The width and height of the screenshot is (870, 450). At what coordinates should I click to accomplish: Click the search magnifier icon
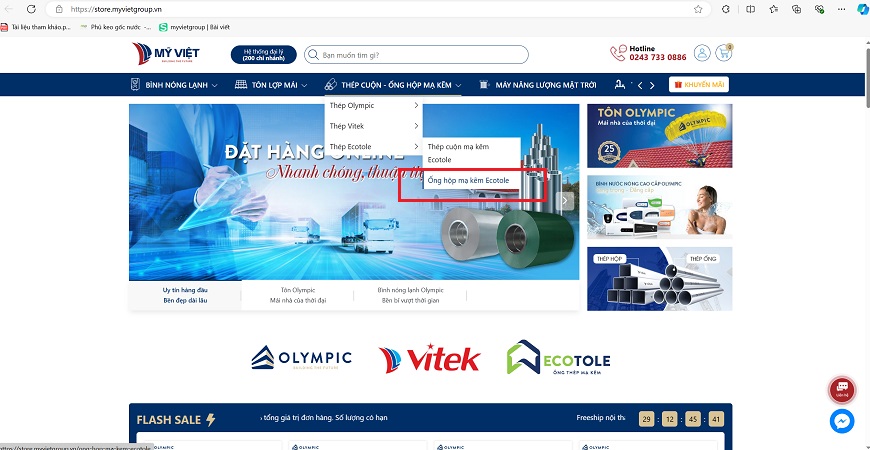pos(313,55)
